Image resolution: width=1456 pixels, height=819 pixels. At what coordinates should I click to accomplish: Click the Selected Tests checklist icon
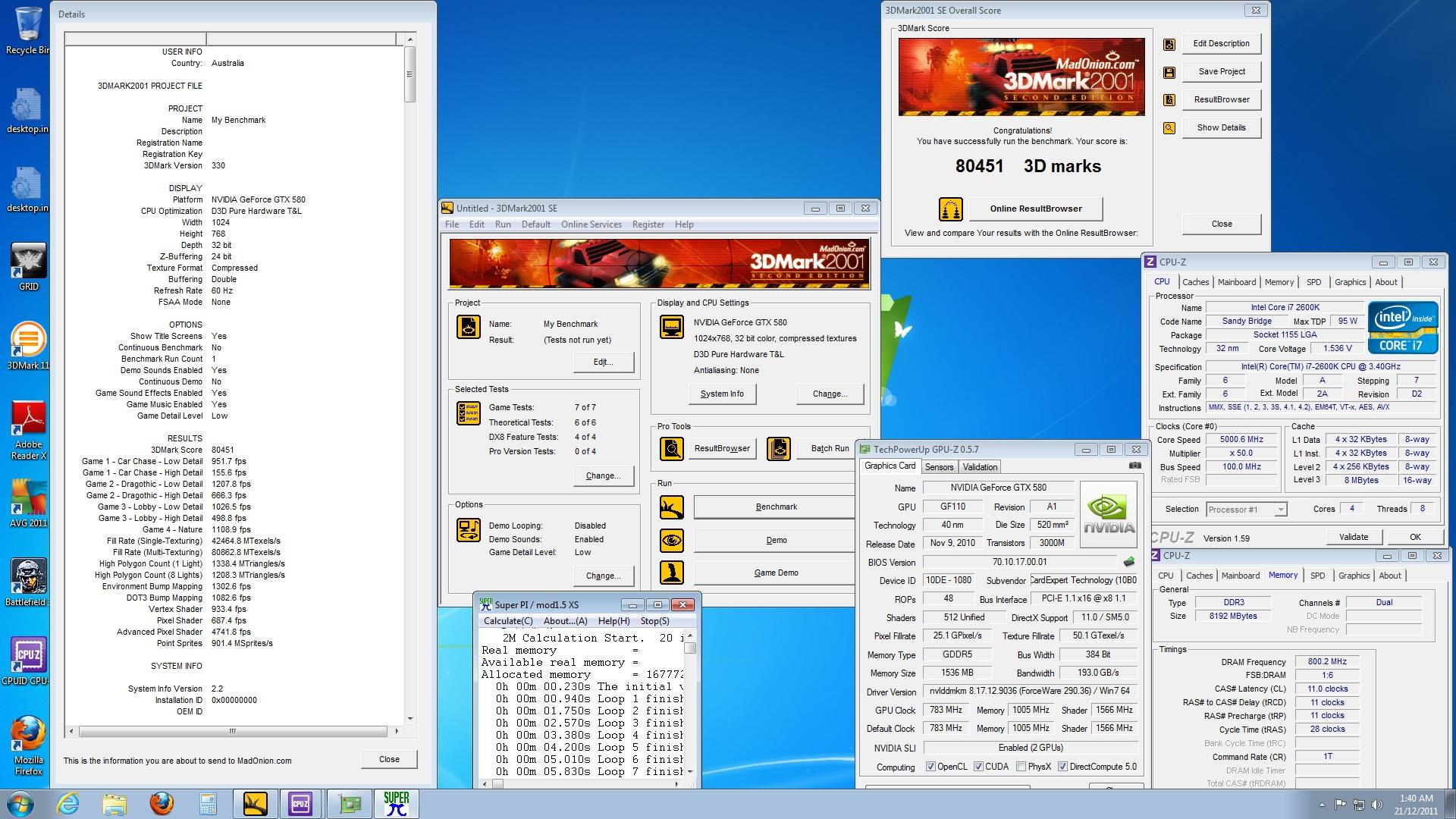click(x=469, y=413)
